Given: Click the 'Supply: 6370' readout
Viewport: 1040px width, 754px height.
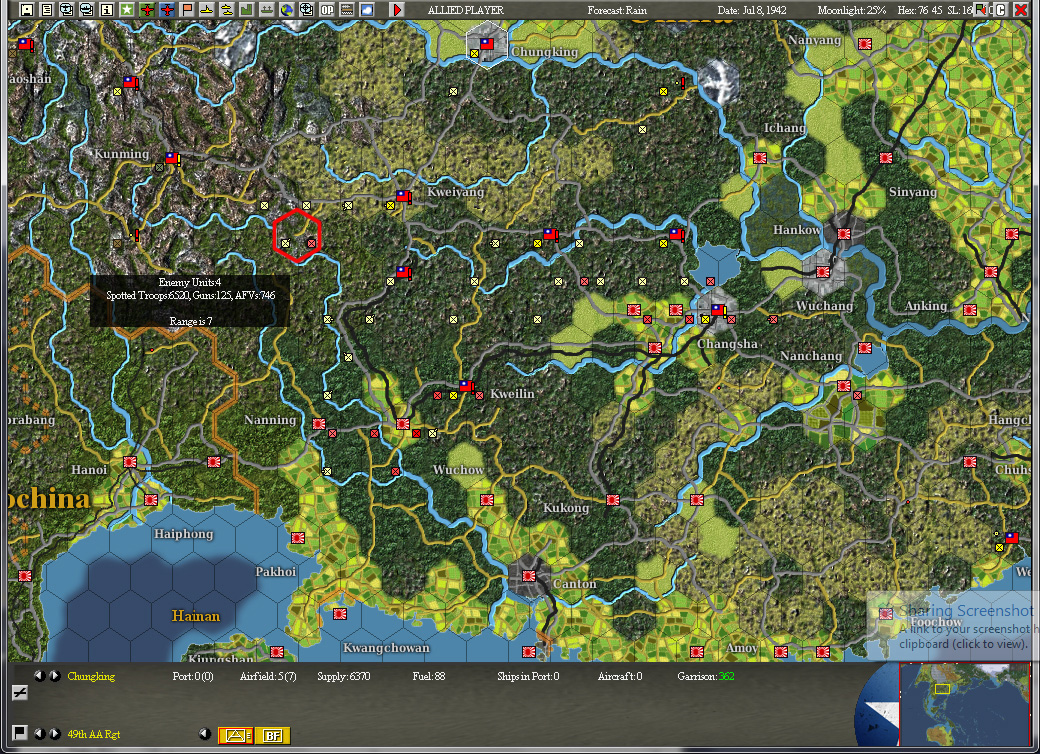Looking at the screenshot, I should pos(344,676).
